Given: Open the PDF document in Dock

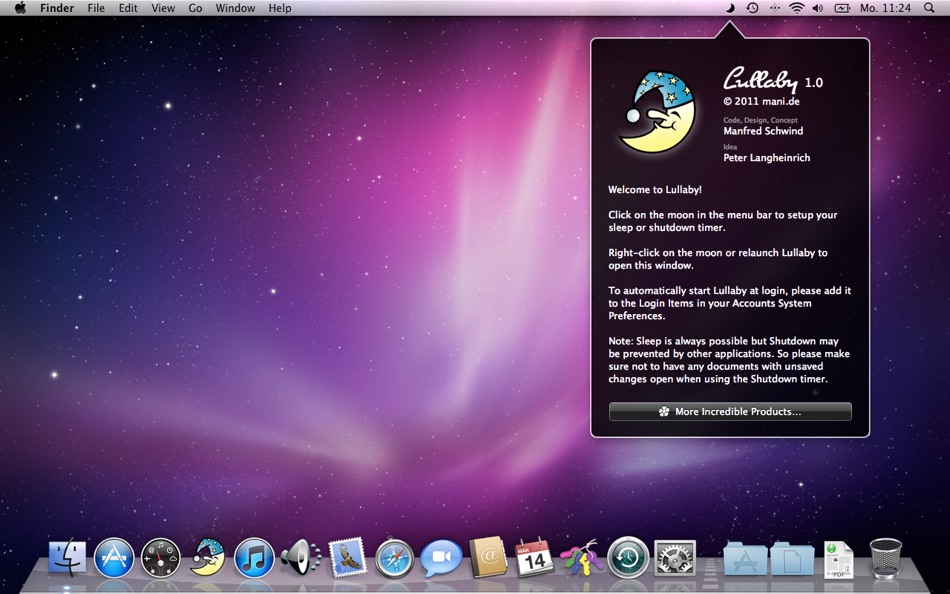Looking at the screenshot, I should click(x=839, y=559).
